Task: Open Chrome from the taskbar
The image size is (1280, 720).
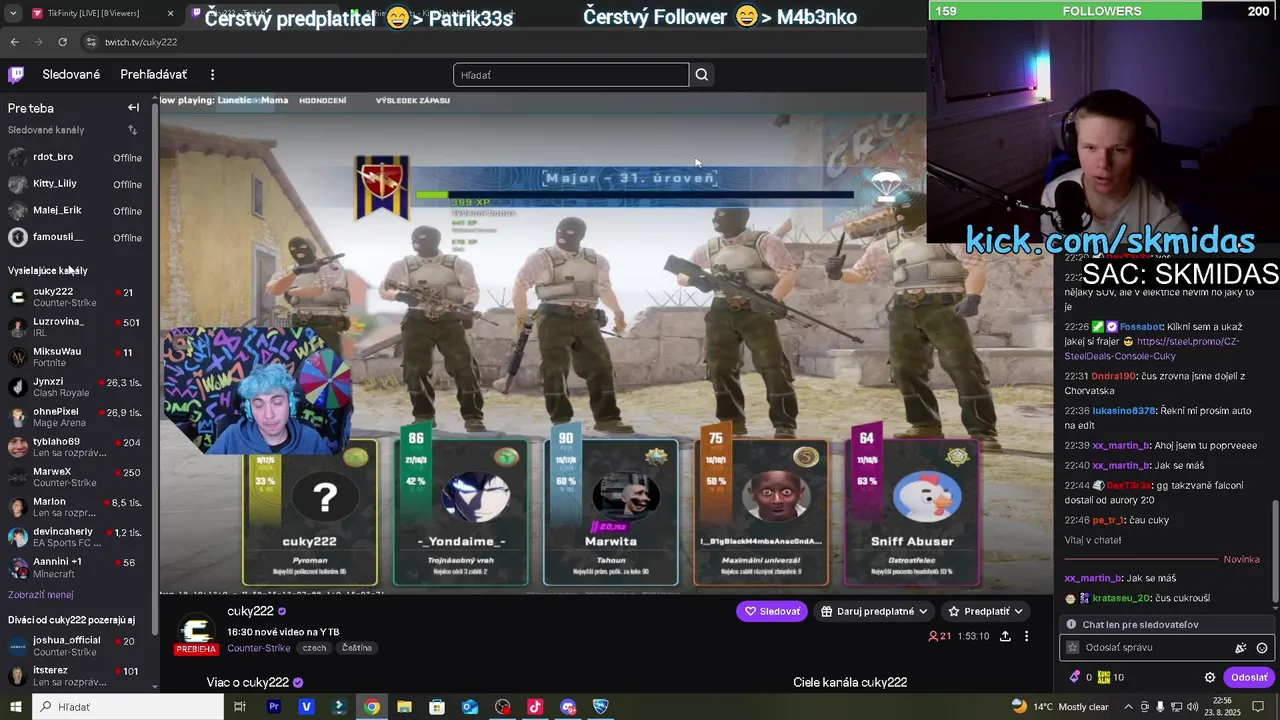Action: point(371,706)
